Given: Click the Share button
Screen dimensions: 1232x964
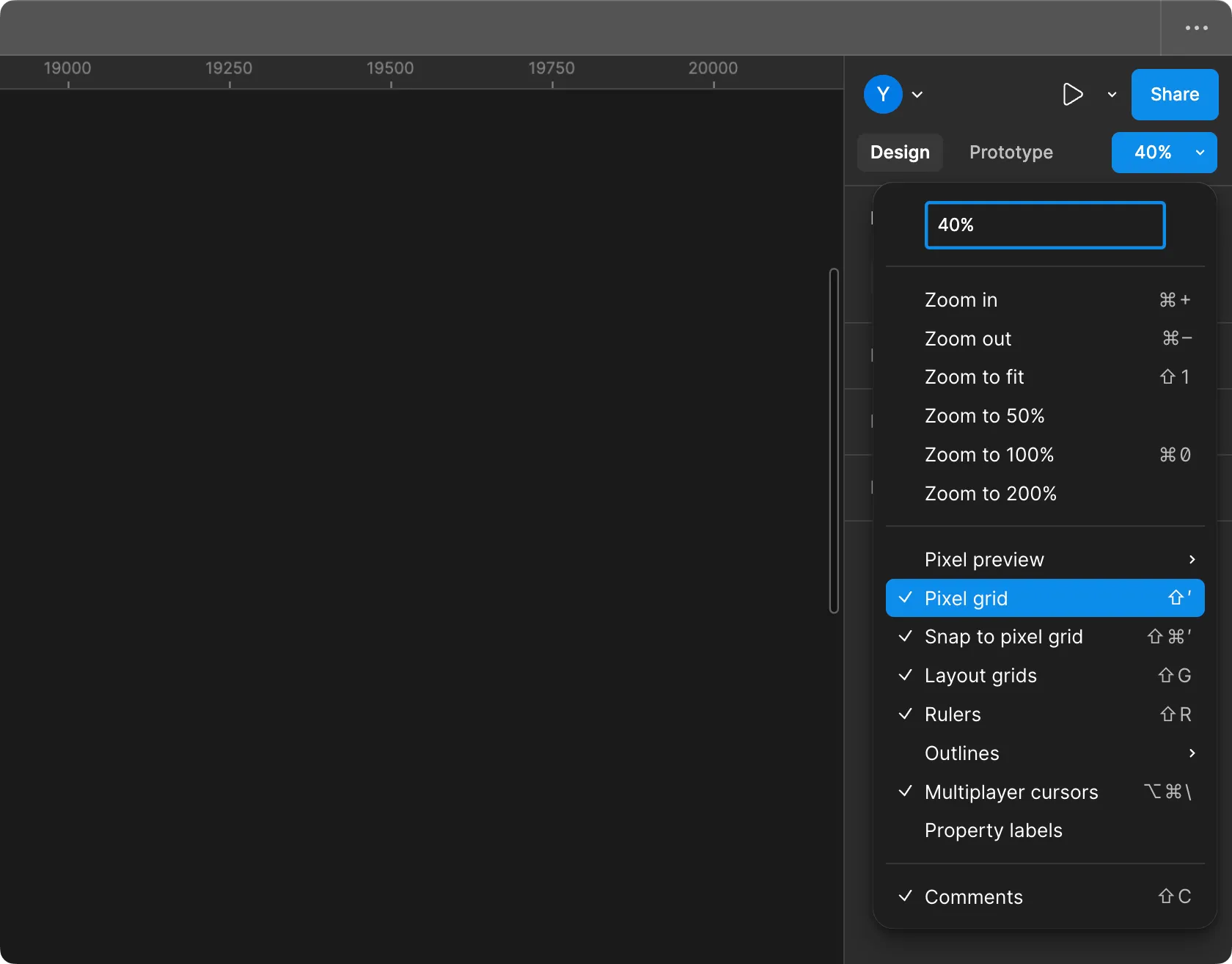Looking at the screenshot, I should pyautogui.click(x=1174, y=95).
